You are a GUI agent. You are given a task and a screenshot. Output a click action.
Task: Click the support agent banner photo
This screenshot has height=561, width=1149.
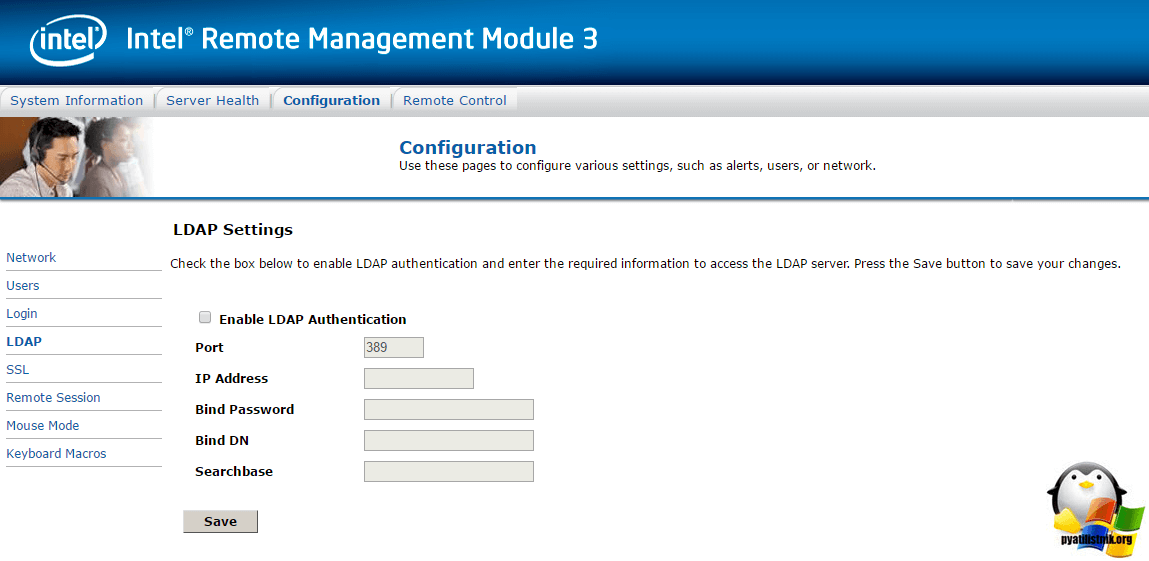pyautogui.click(x=77, y=157)
